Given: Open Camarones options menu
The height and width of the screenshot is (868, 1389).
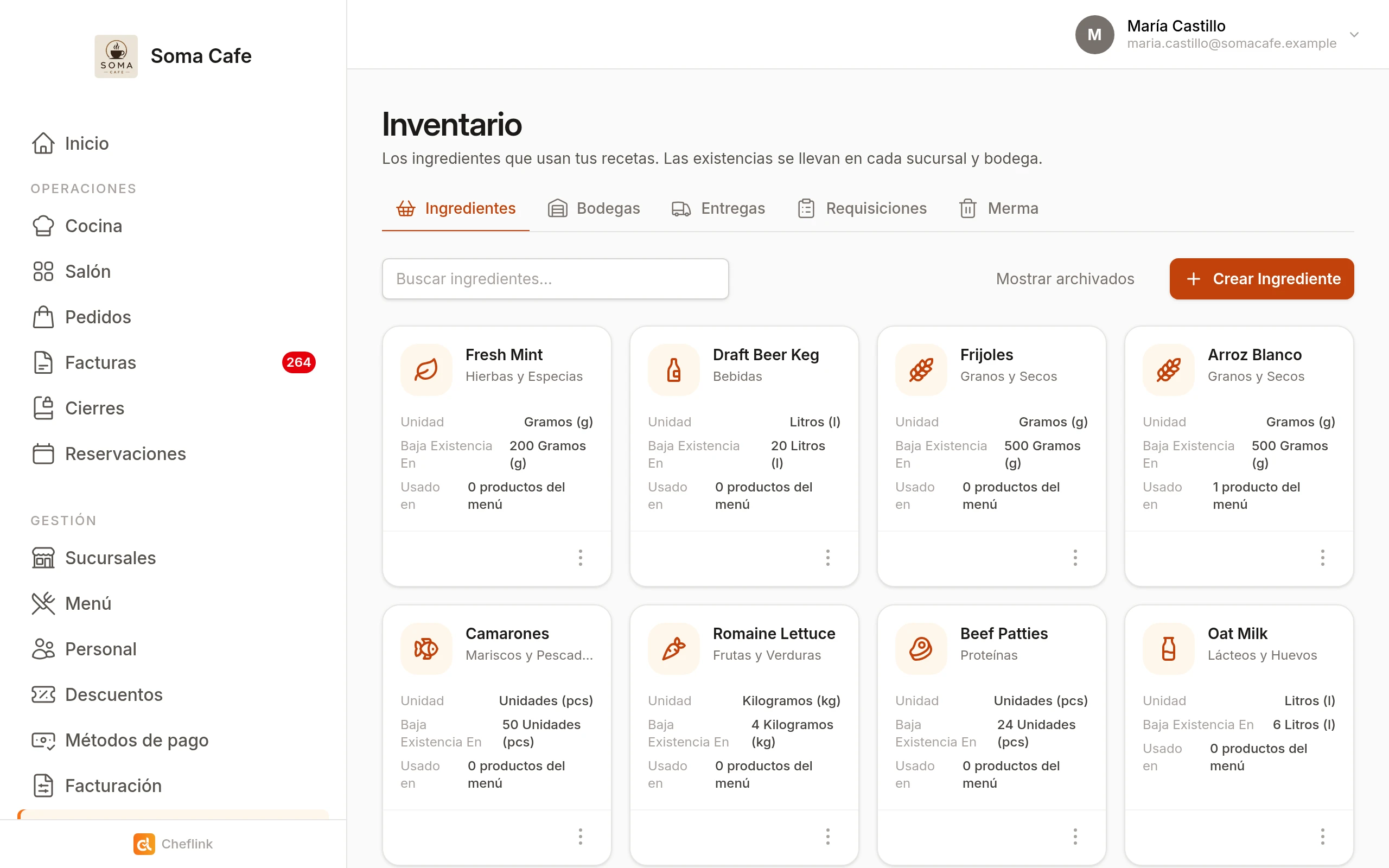Looking at the screenshot, I should click(x=580, y=837).
